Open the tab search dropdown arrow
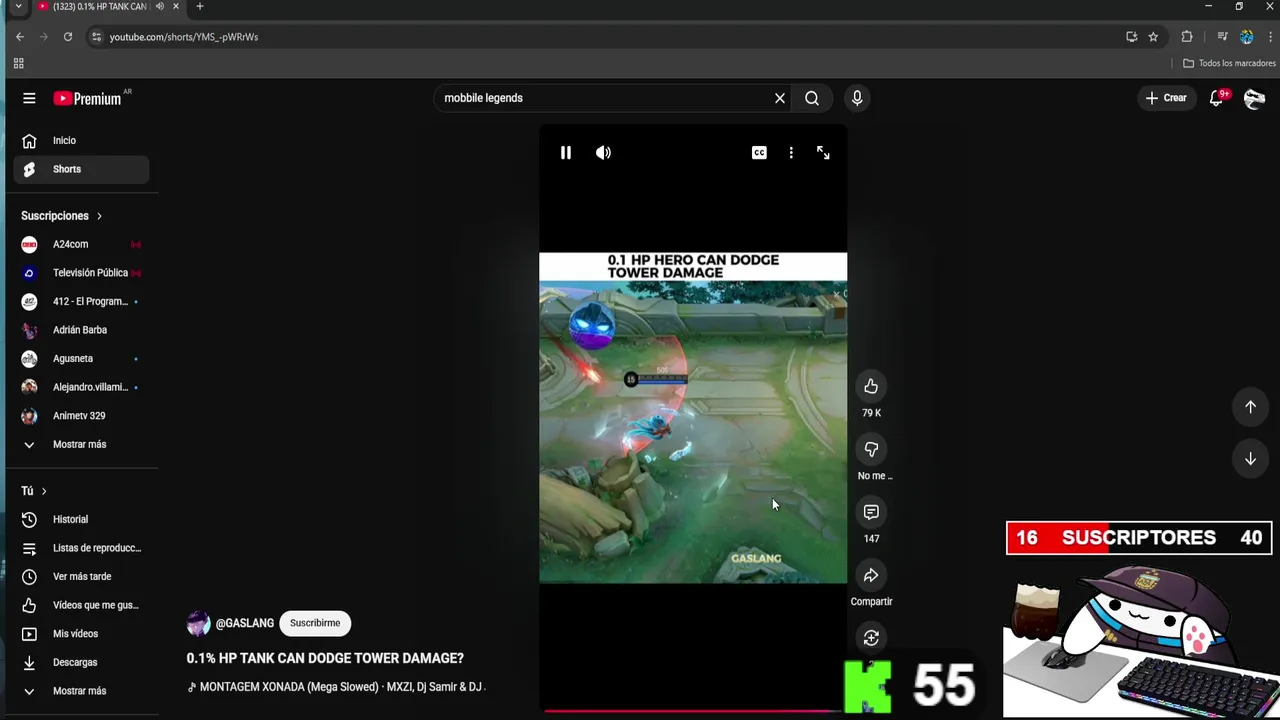 pyautogui.click(x=17, y=6)
